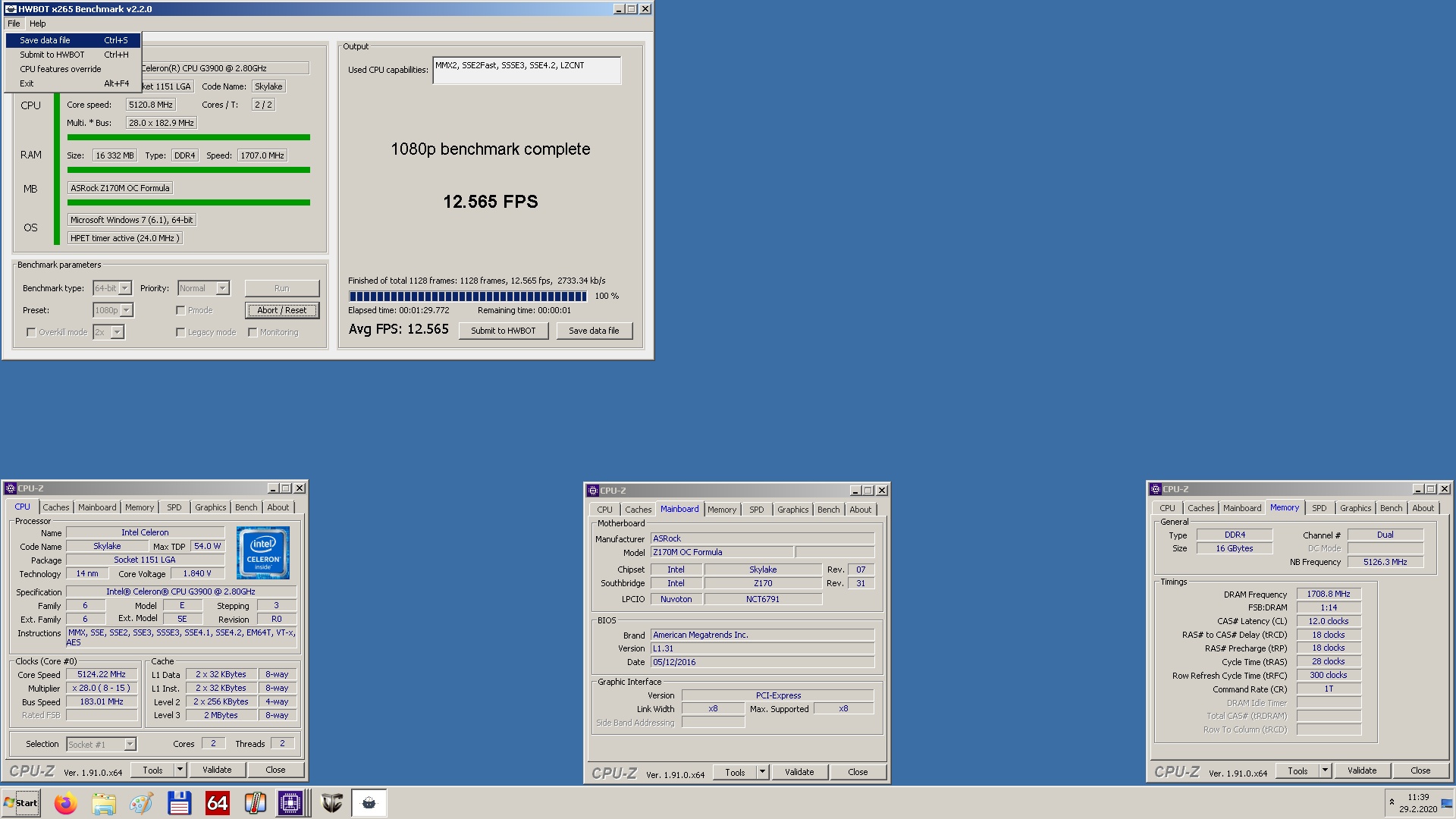Open the thermometer taskbar icon
Viewport: 1456px width, 819px height.
[255, 803]
